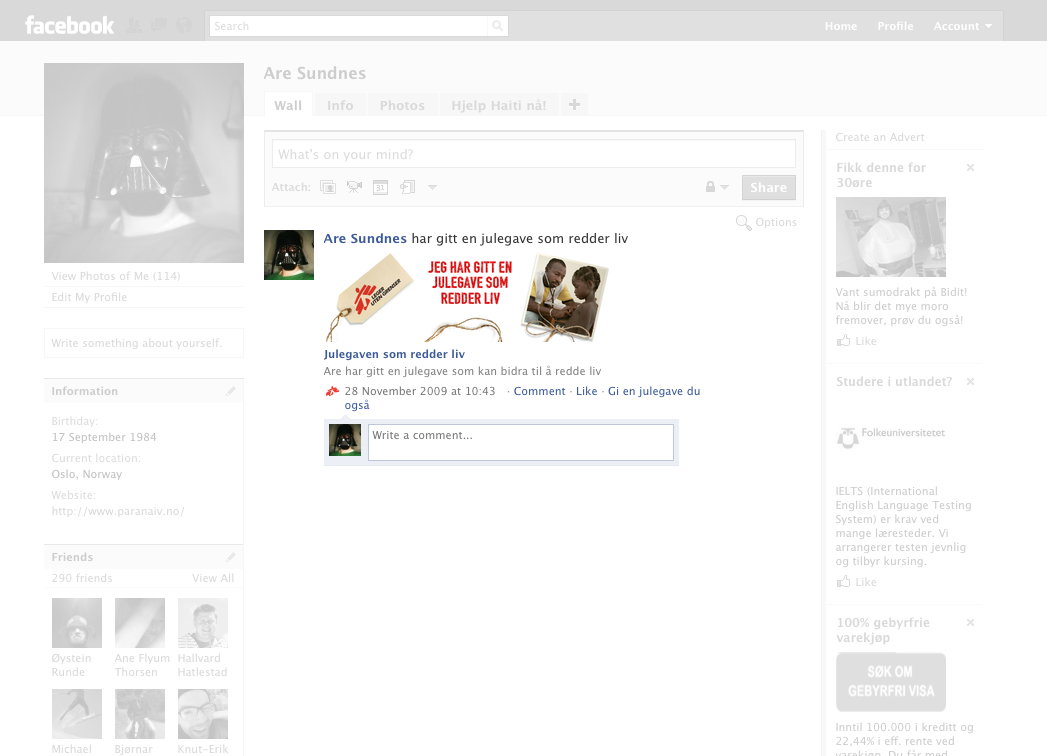Open the 'Hjelp Haiti nå!' tab
Viewport: 1047px width, 756px height.
tap(498, 105)
